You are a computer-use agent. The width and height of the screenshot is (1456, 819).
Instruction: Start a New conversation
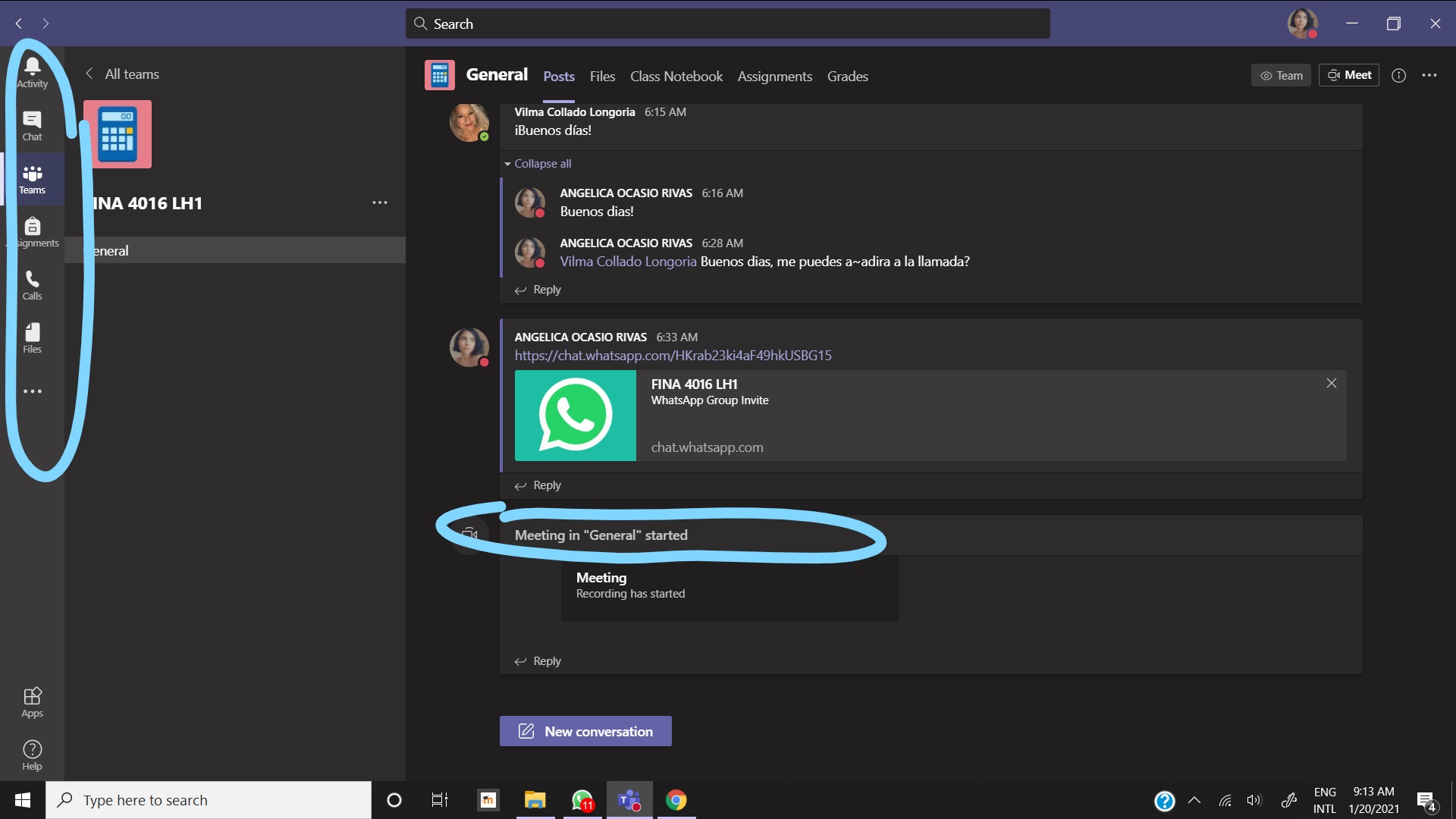pos(585,731)
